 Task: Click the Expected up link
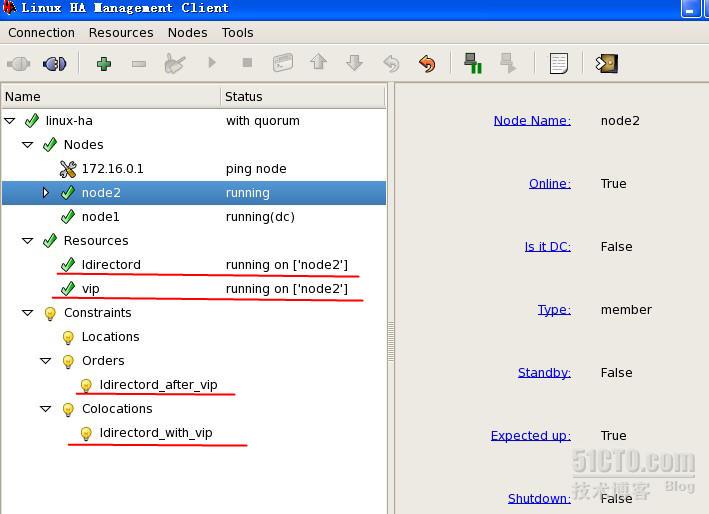click(x=531, y=435)
